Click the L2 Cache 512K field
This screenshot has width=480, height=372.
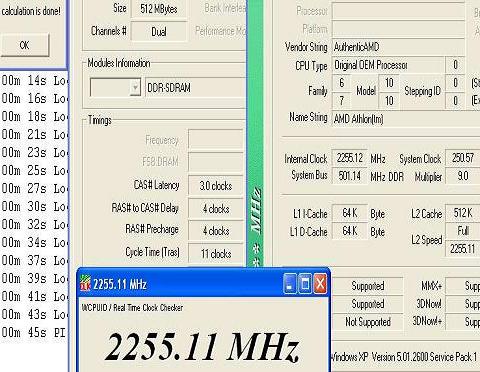(463, 213)
